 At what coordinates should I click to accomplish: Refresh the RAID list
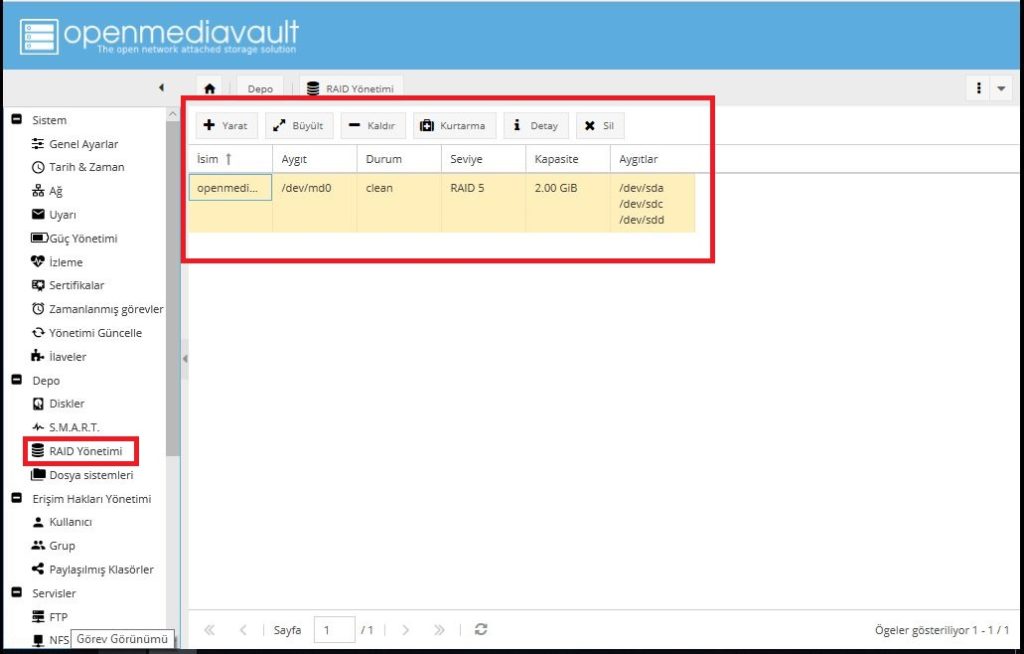point(481,629)
